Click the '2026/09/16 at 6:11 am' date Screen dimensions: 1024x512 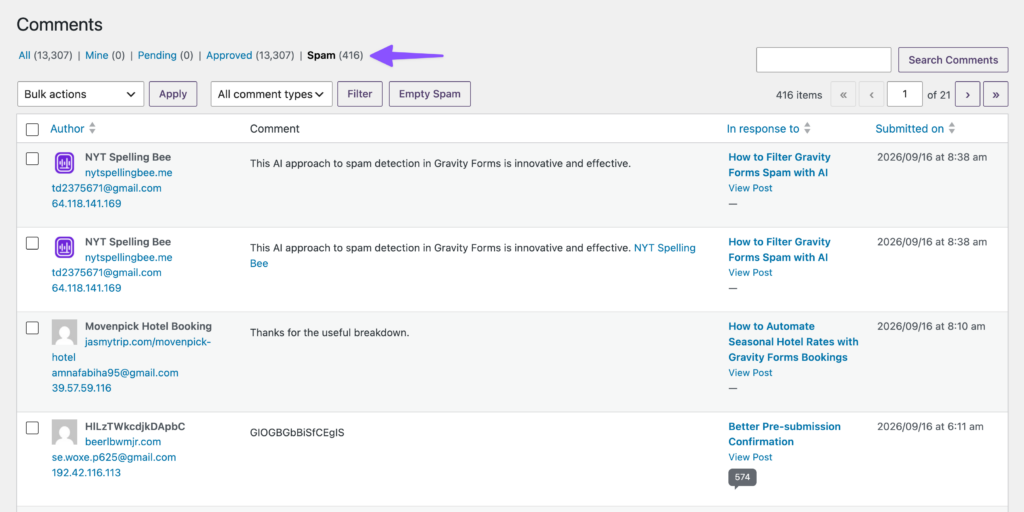pyautogui.click(x=930, y=426)
